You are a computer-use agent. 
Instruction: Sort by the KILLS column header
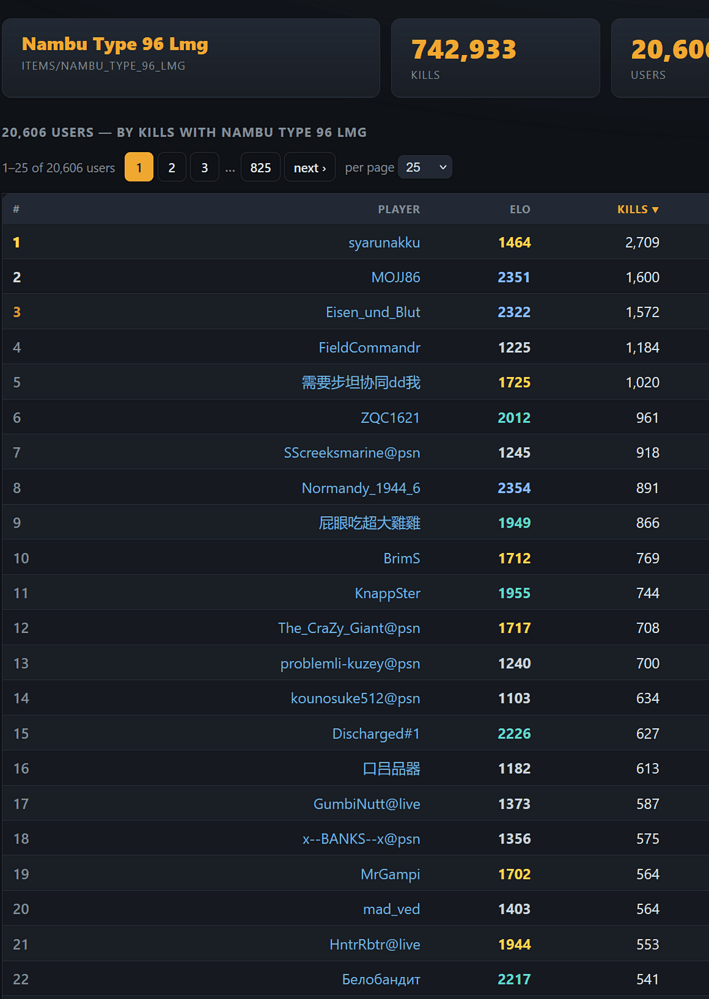(638, 209)
